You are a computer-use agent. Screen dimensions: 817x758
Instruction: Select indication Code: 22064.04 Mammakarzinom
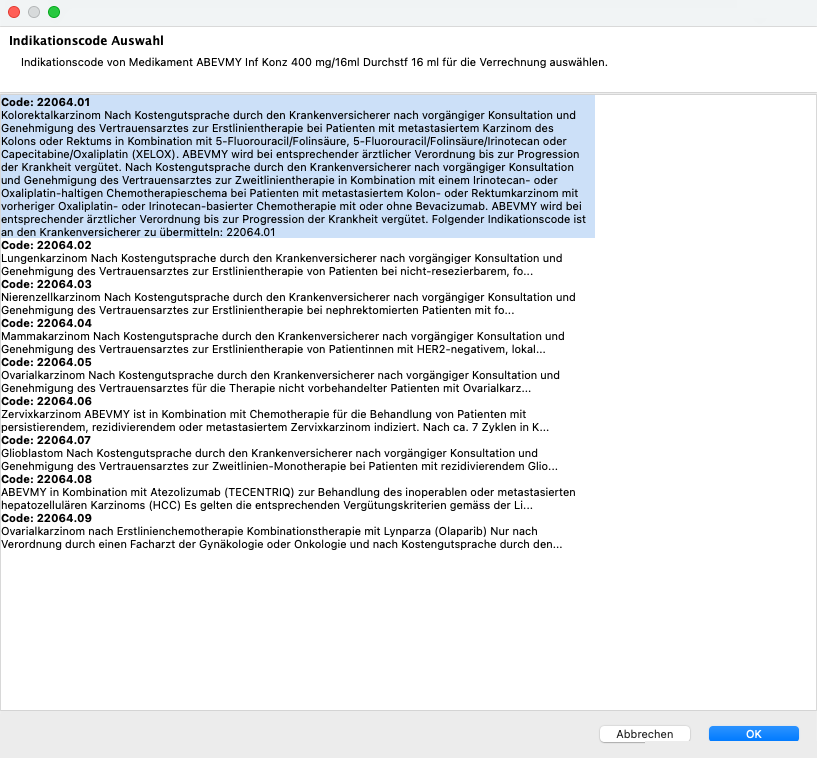[298, 336]
